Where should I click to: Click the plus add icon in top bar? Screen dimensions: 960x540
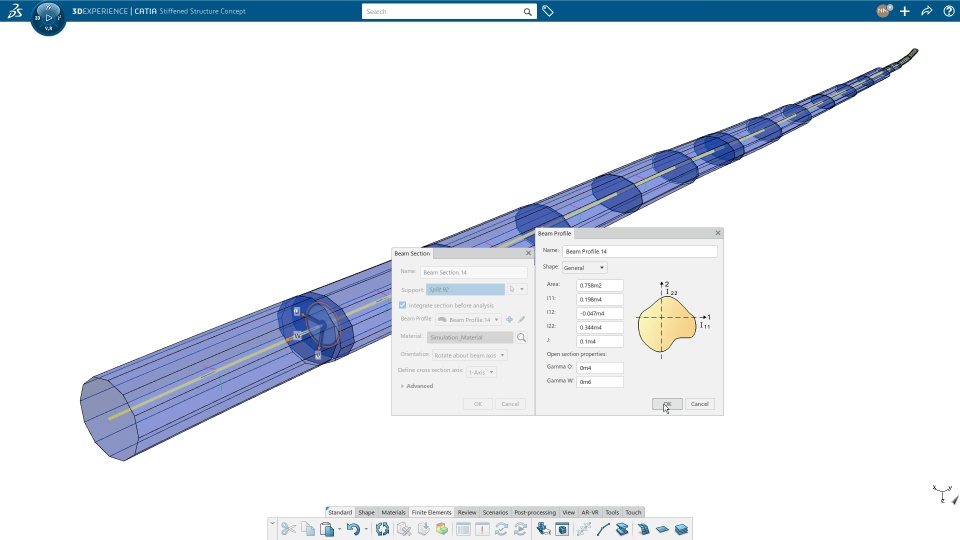(904, 11)
